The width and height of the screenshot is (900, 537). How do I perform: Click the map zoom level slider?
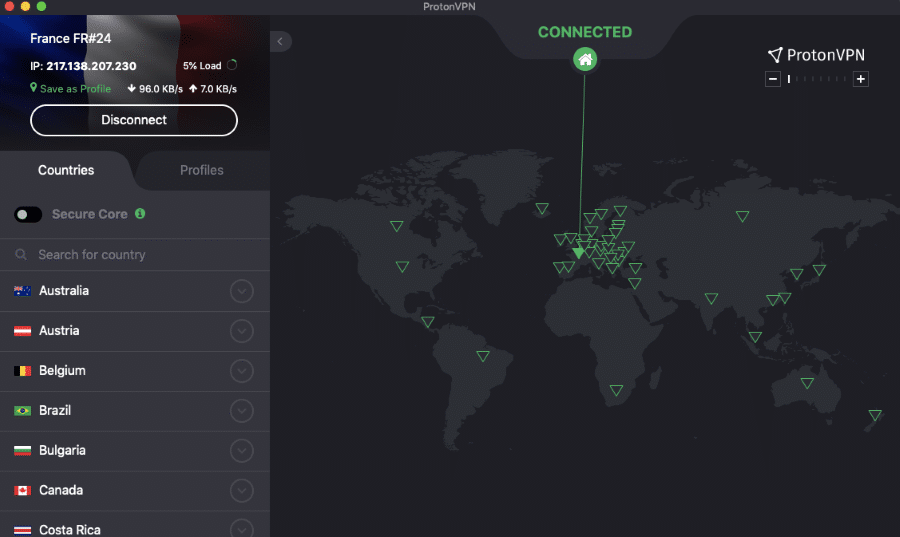pos(816,79)
